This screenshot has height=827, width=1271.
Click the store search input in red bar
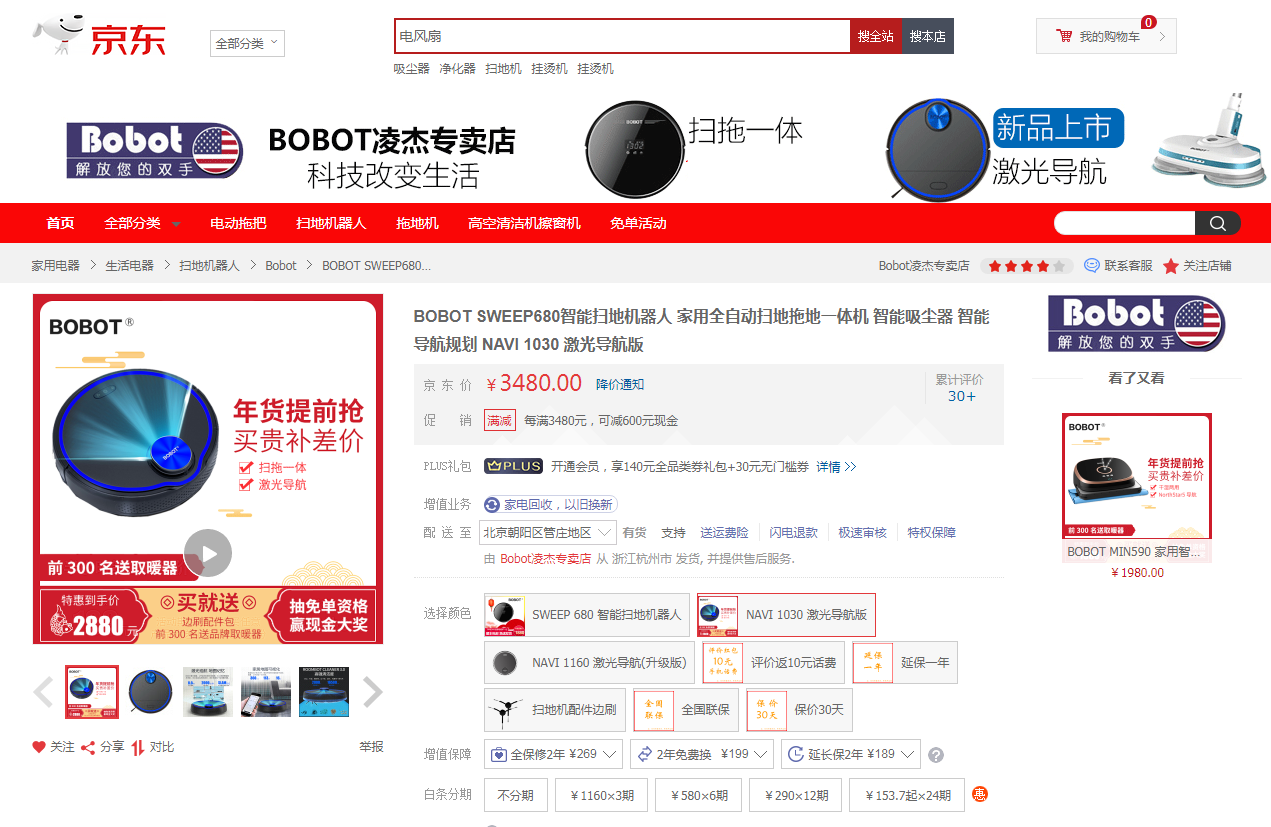tap(1125, 223)
